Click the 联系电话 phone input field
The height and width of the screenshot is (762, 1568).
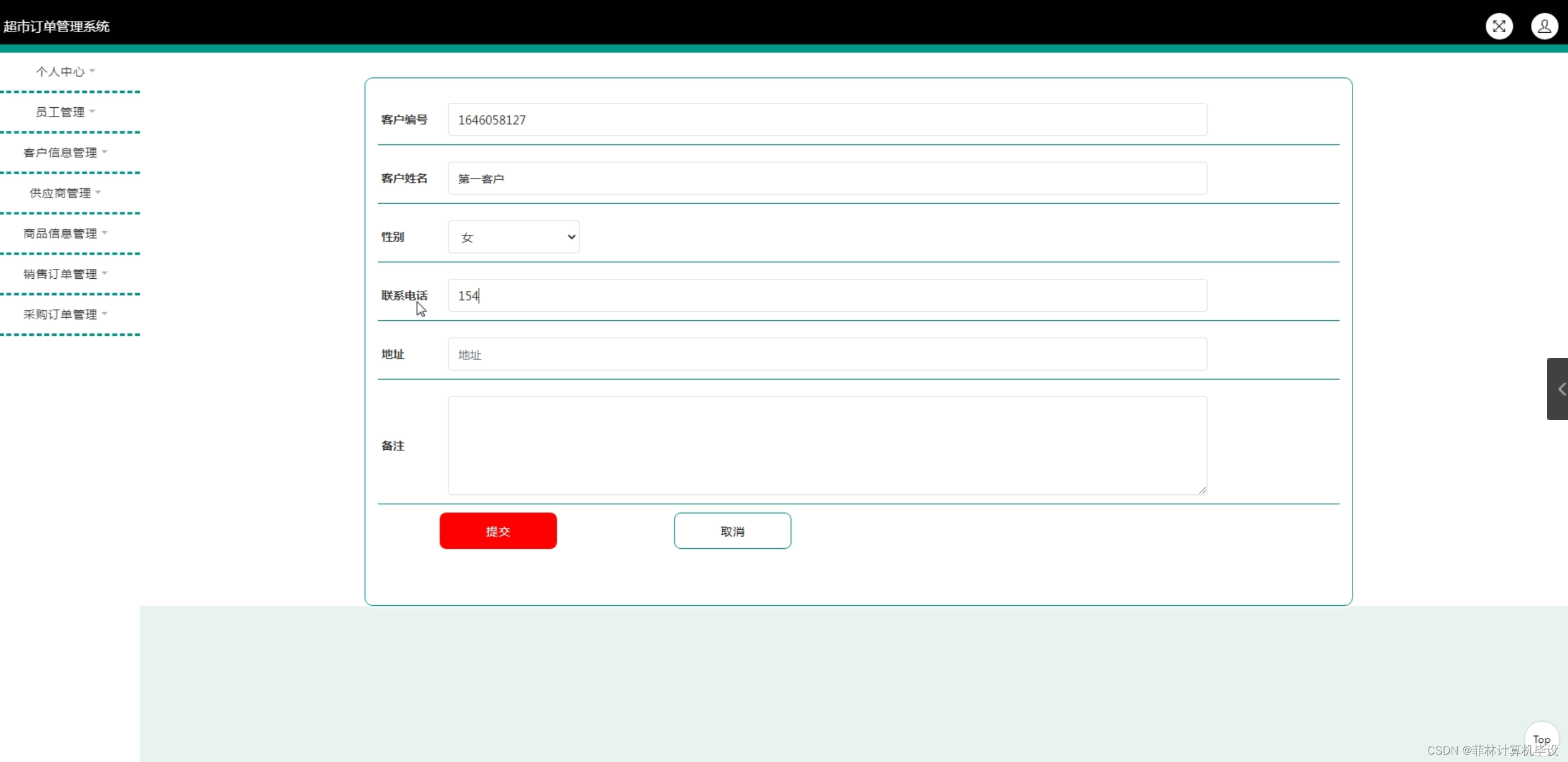tap(827, 296)
